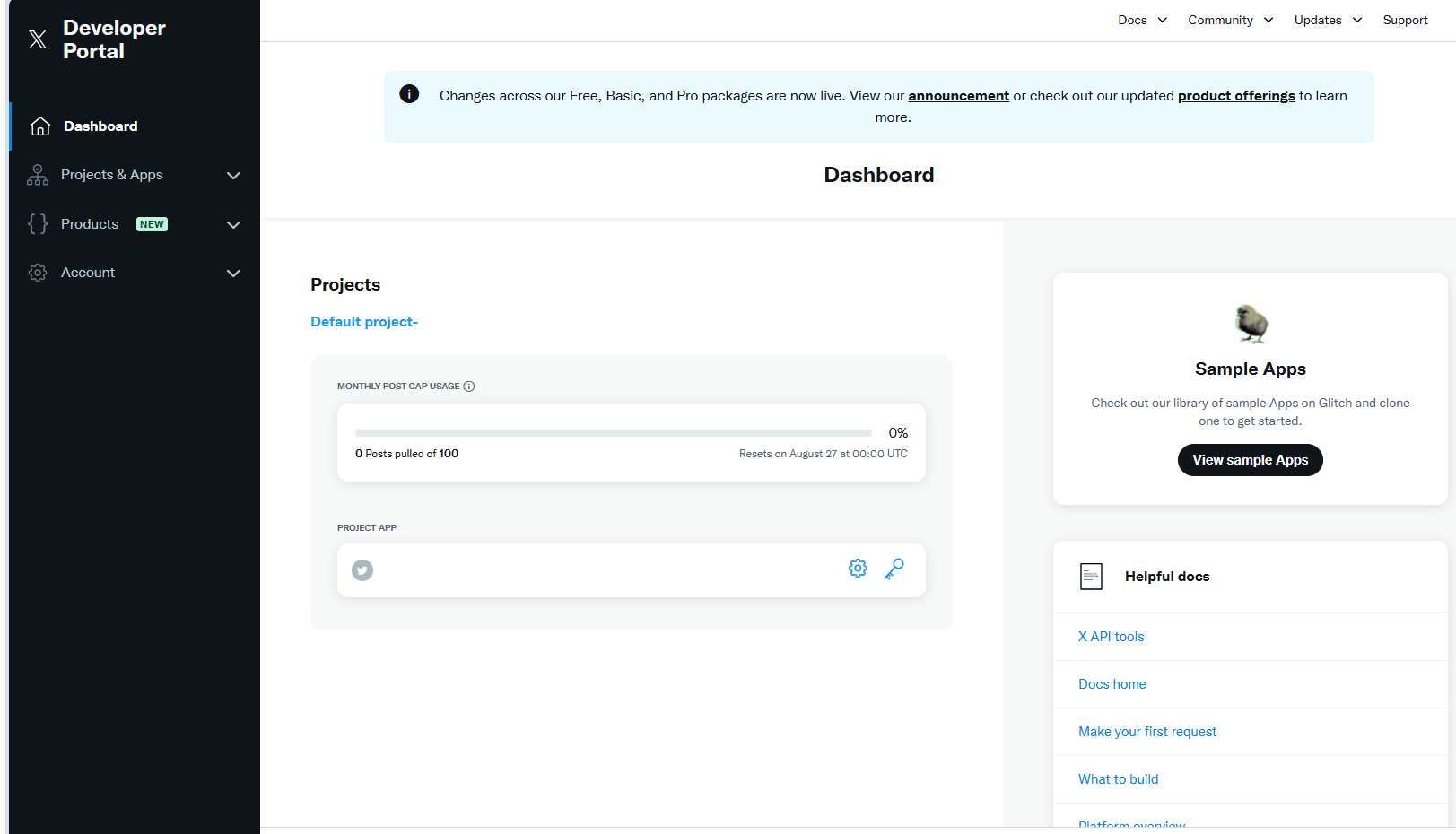Open the What to build link

click(x=1119, y=779)
